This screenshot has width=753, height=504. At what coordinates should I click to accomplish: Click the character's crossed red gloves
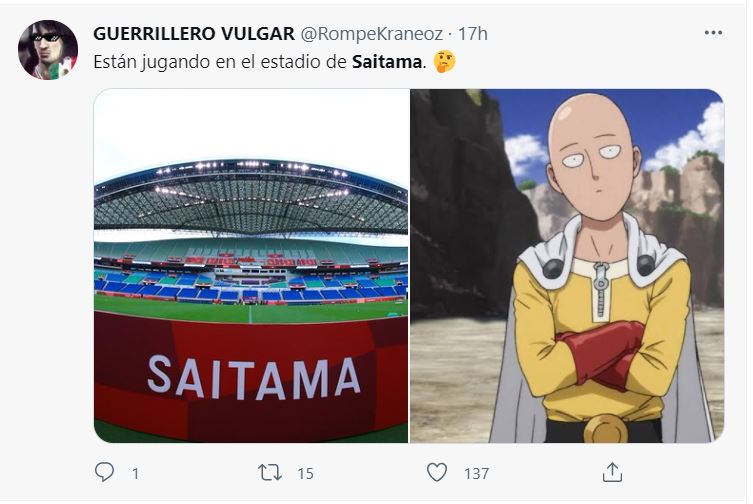pyautogui.click(x=603, y=354)
